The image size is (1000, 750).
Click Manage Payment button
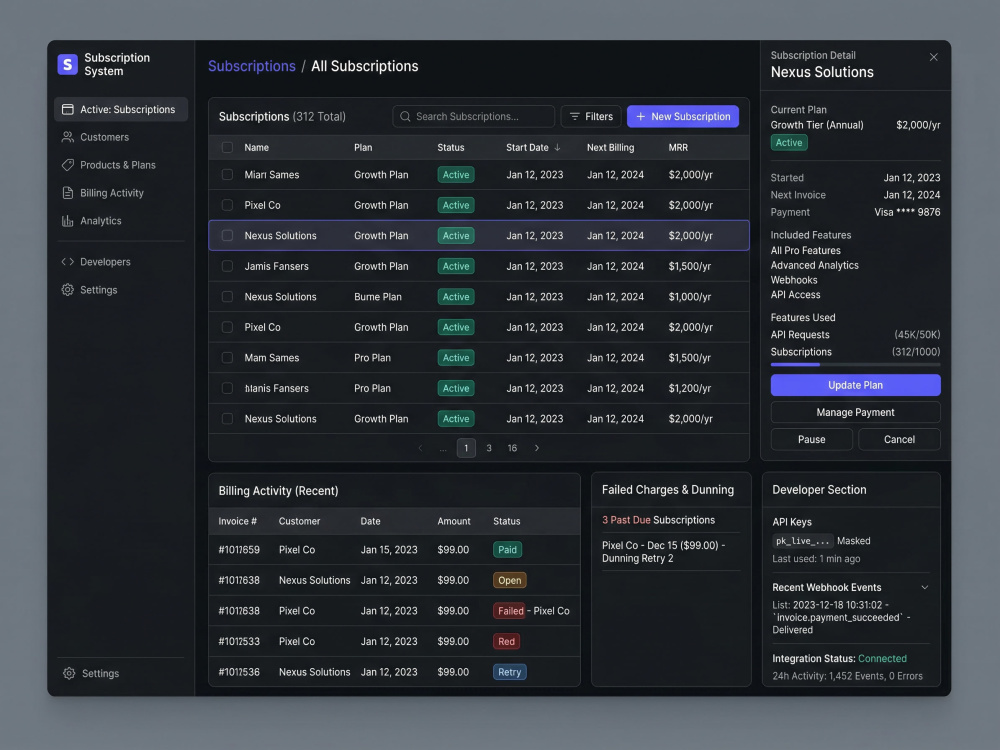click(x=855, y=413)
